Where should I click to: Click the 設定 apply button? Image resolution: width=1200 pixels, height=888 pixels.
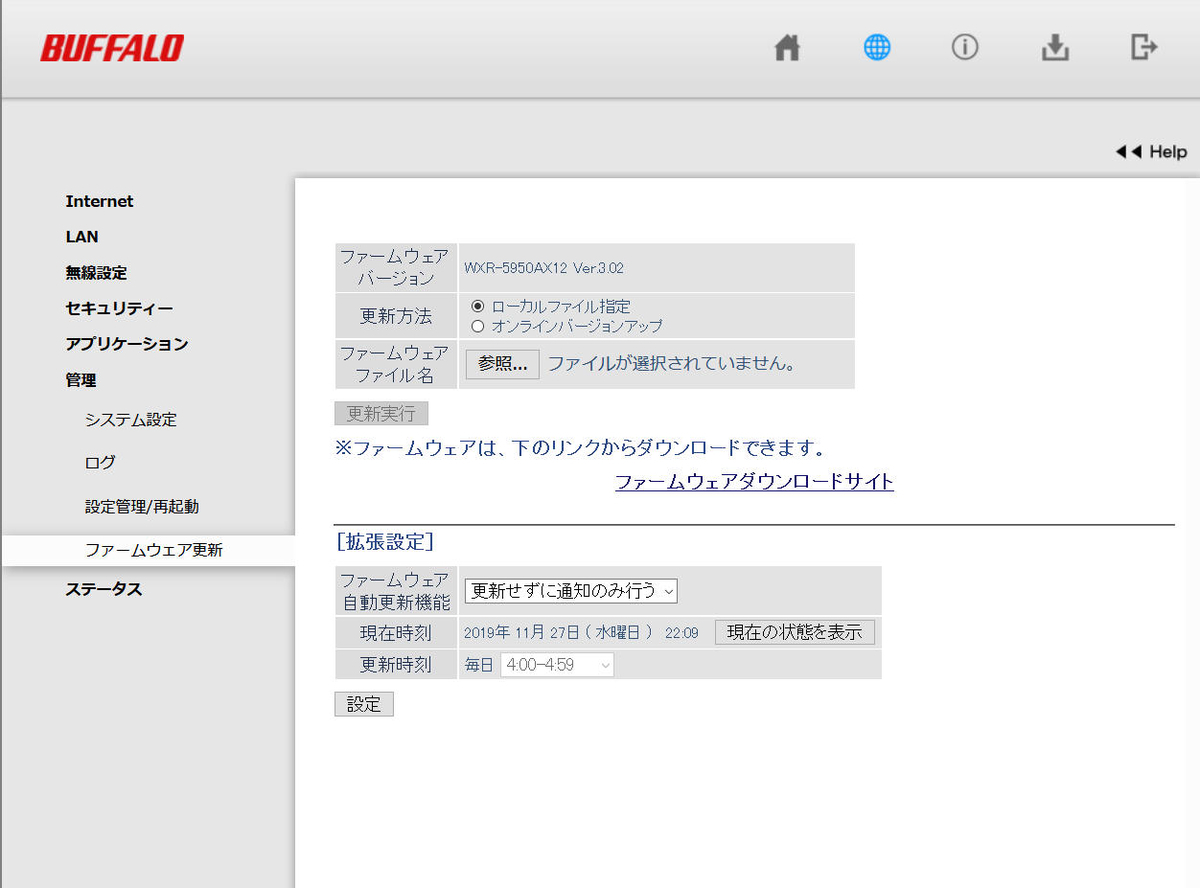point(364,704)
